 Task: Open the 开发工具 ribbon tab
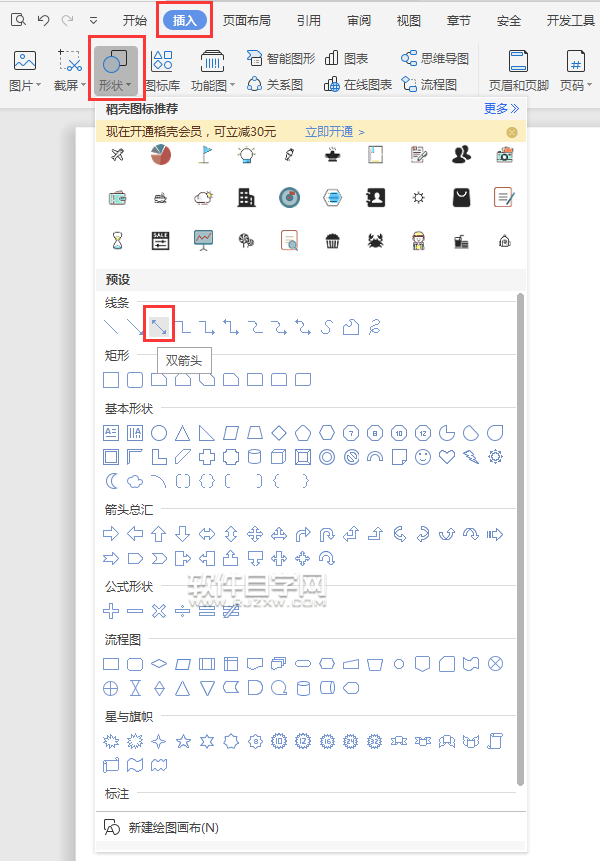[571, 21]
